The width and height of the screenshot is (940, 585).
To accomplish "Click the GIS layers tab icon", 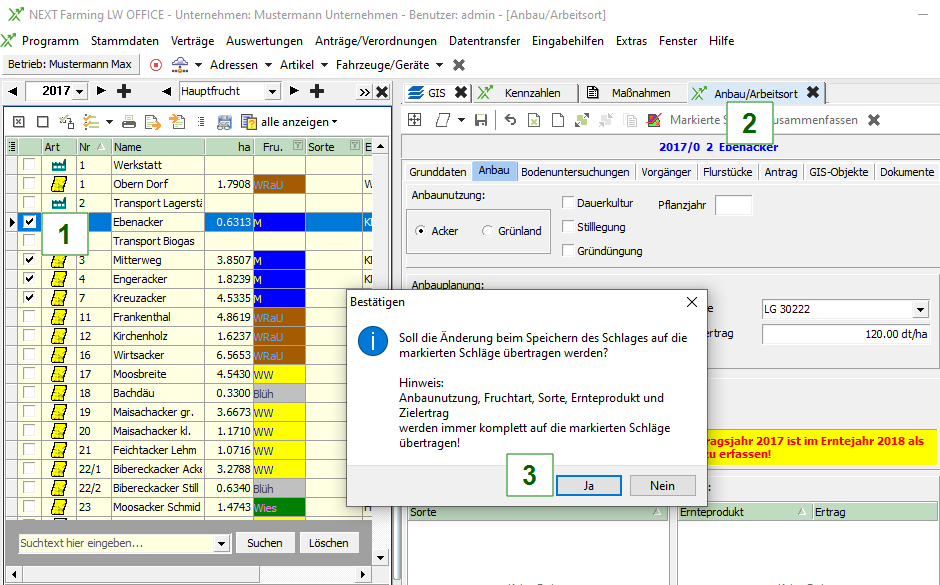I will [417, 93].
